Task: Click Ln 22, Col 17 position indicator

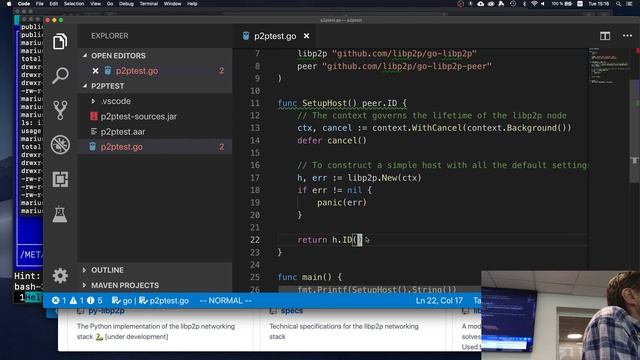Action: tap(439, 300)
